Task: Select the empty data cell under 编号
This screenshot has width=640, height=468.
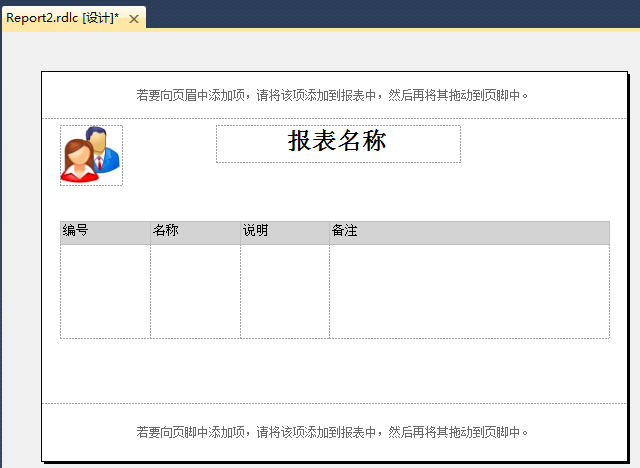Action: 105,292
